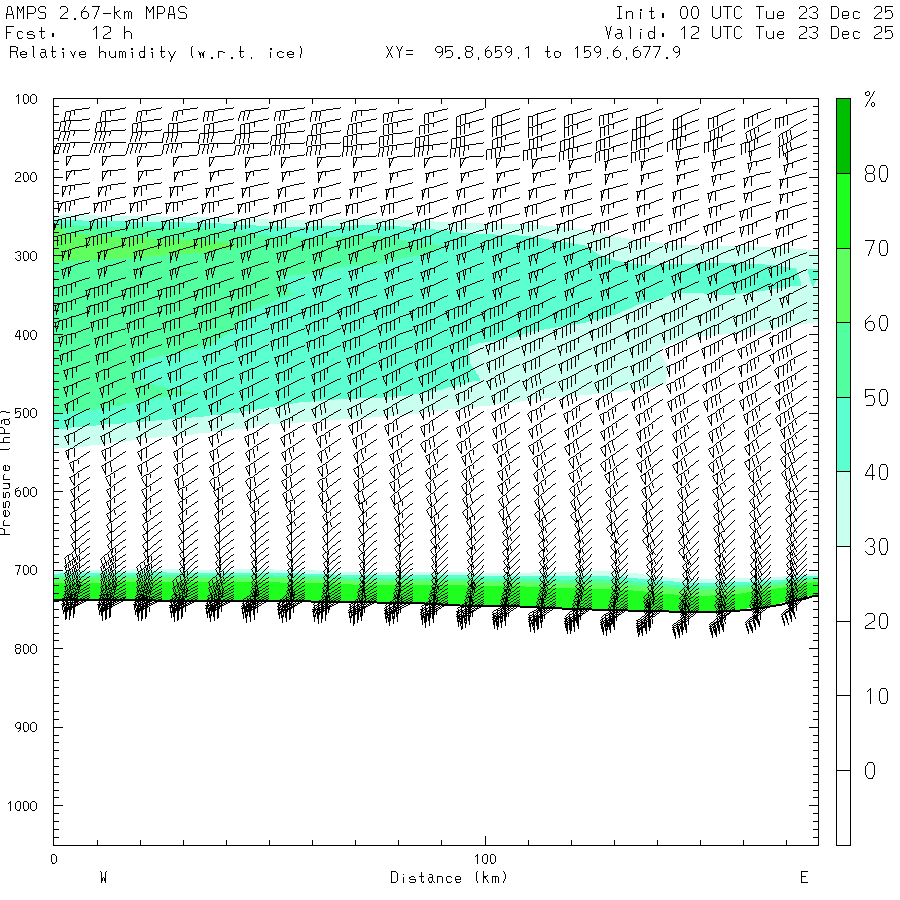Click the 'W' west direction marker

click(x=104, y=878)
